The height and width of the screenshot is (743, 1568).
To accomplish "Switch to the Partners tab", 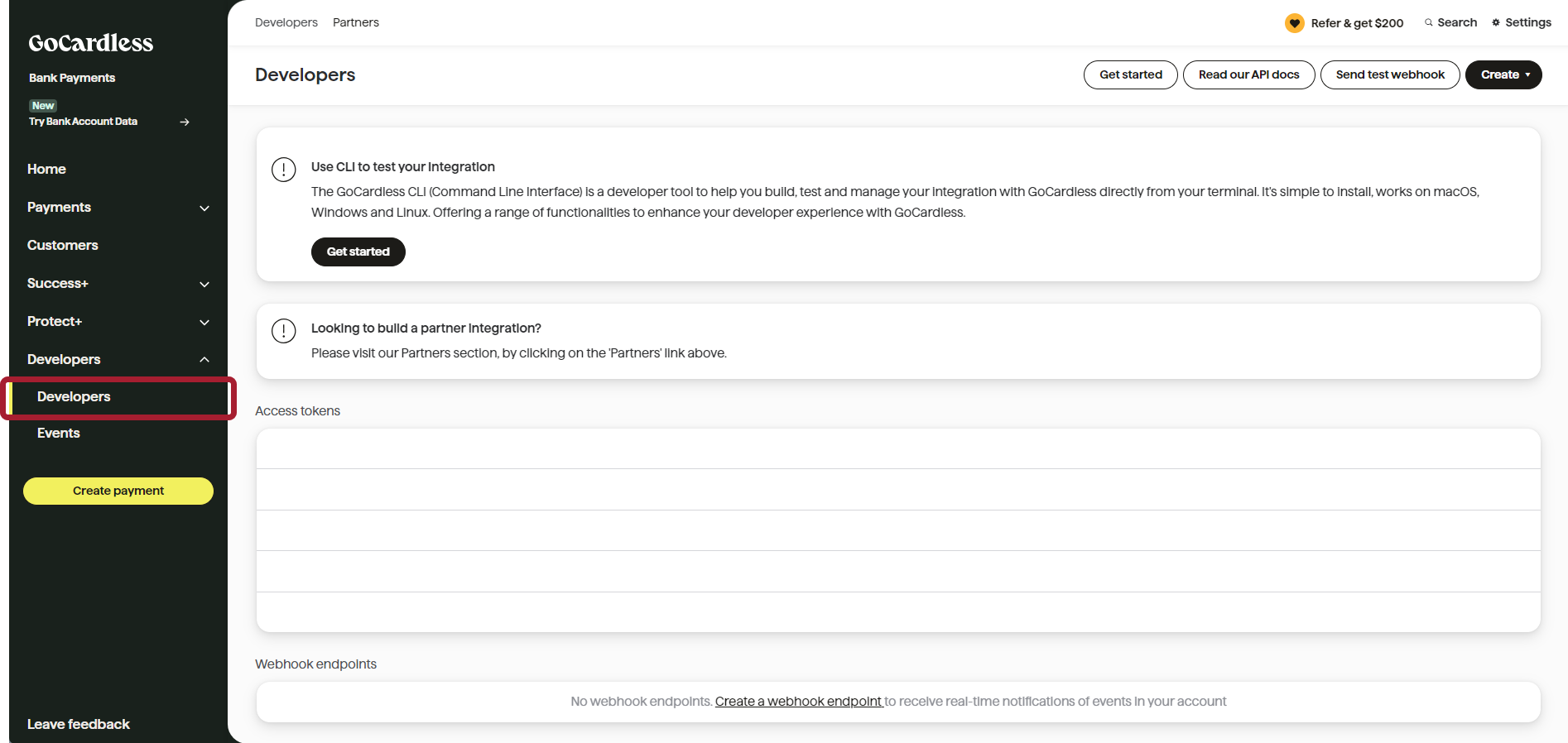I will [x=355, y=22].
